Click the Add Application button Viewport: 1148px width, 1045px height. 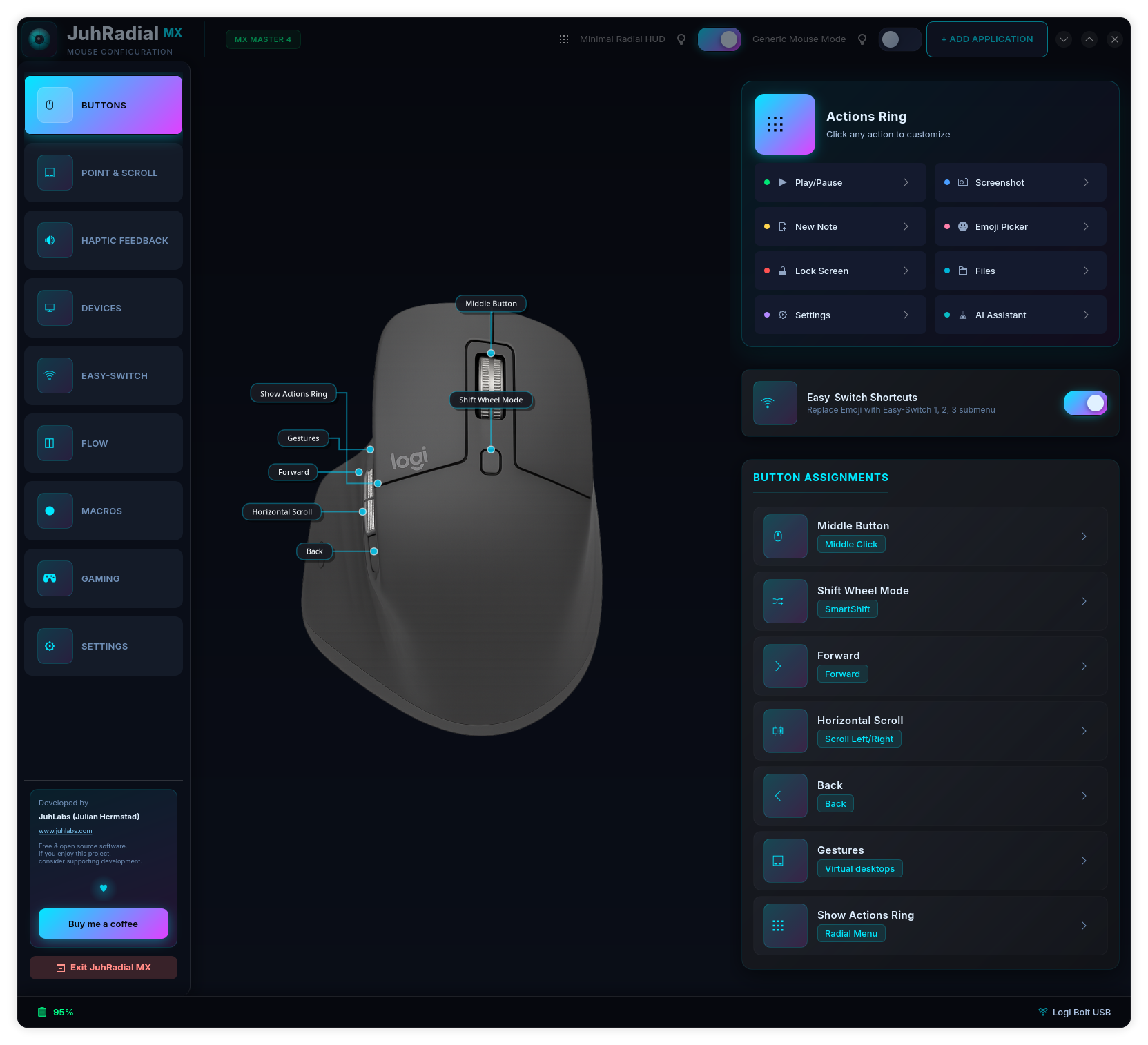[987, 39]
